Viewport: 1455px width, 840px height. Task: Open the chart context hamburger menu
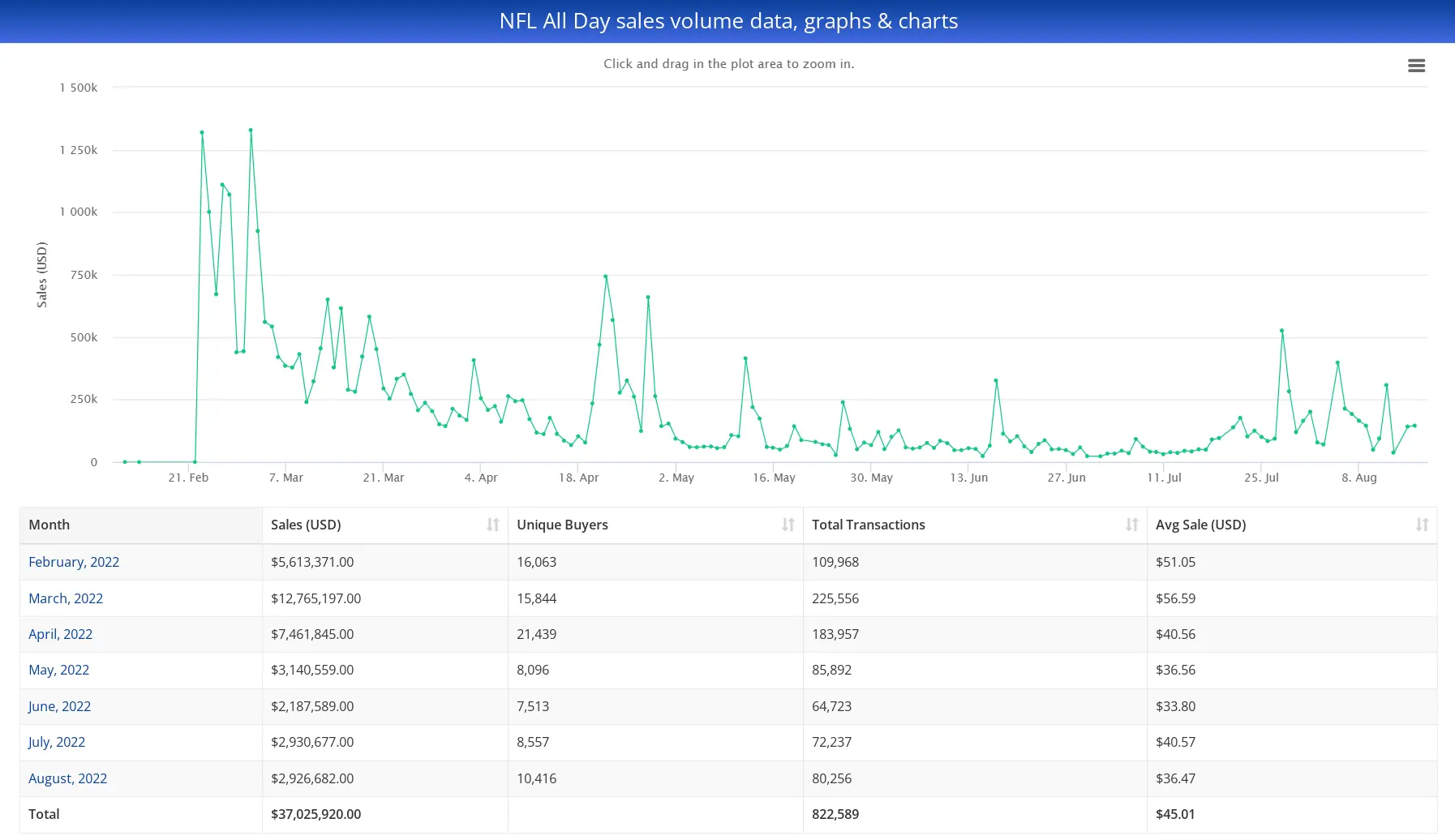[1416, 66]
